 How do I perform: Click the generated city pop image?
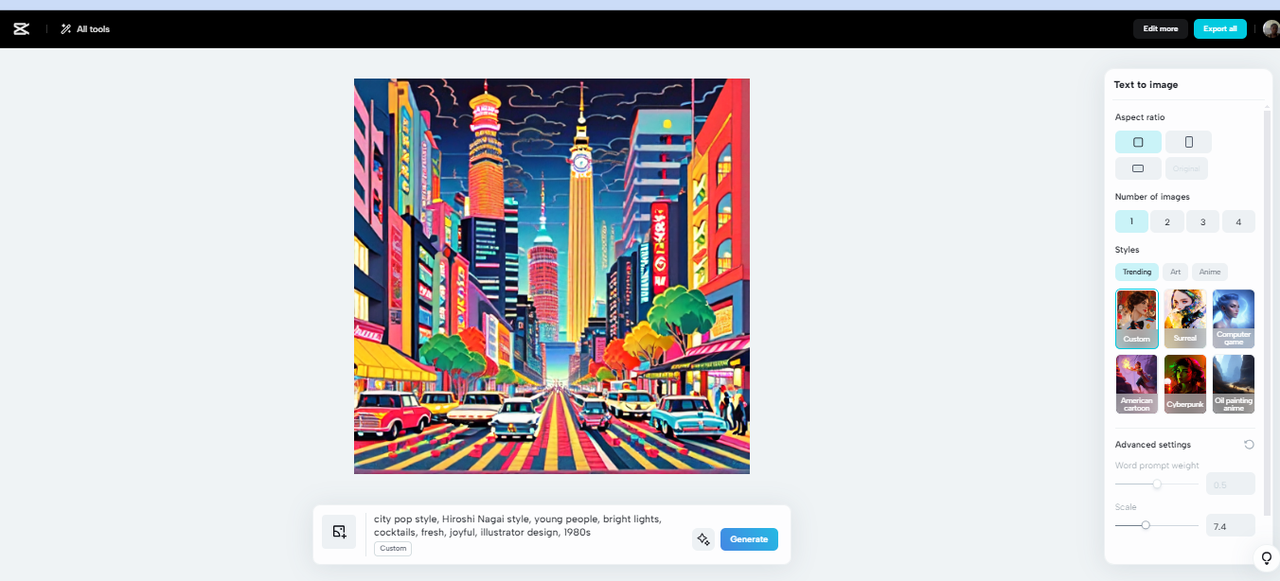(552, 276)
